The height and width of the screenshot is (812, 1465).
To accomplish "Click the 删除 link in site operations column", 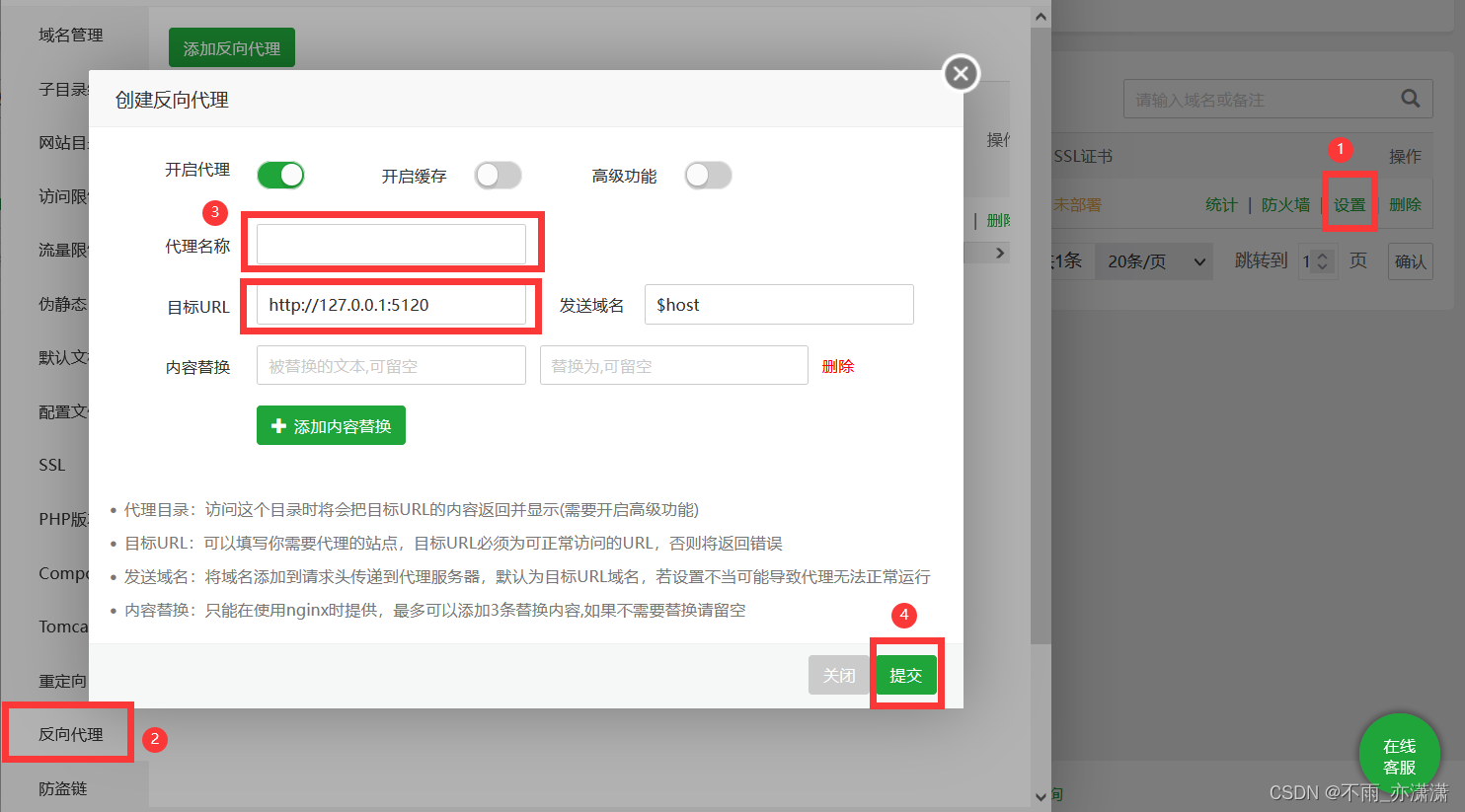I will (1405, 204).
